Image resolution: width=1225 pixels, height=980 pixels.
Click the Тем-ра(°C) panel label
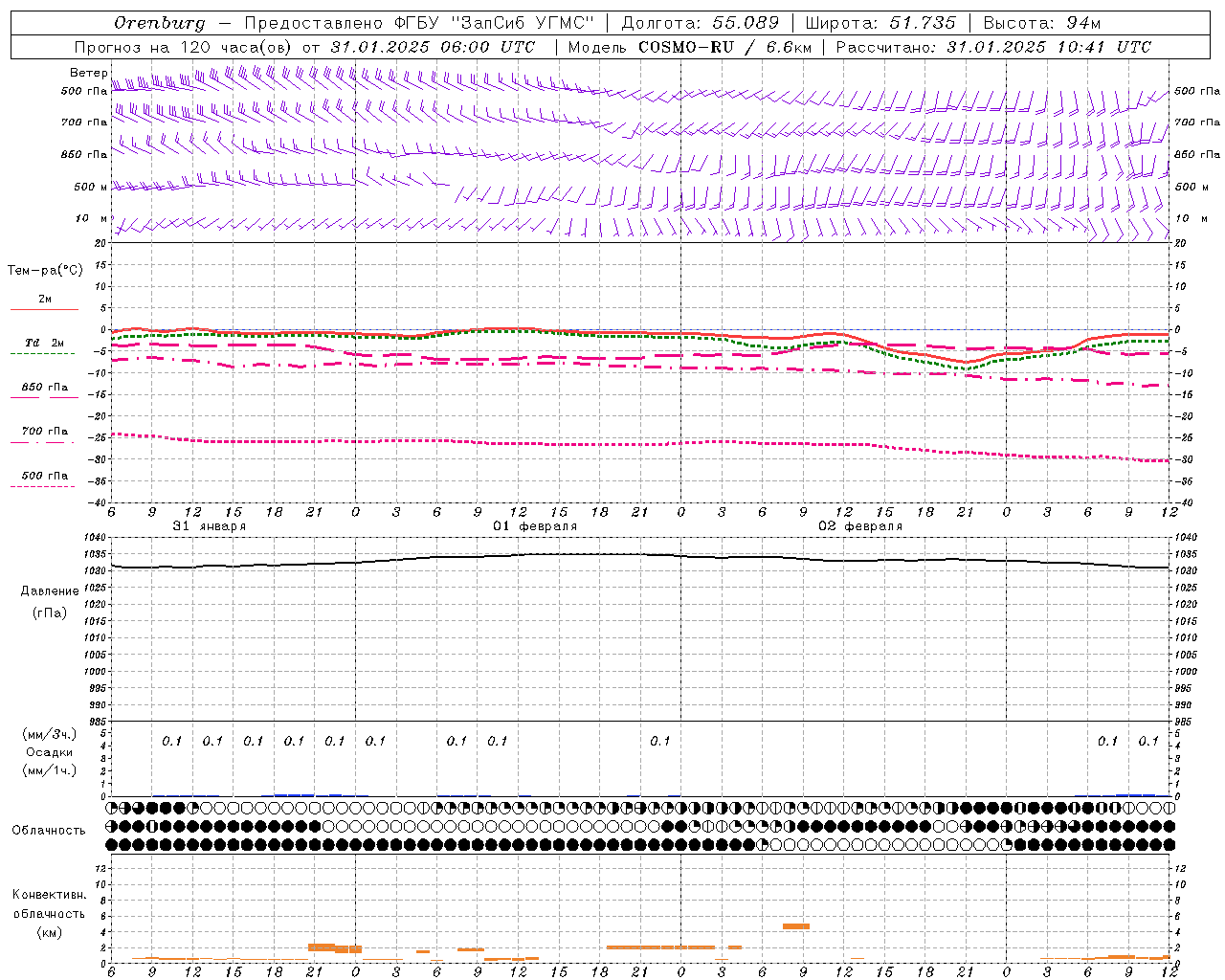tap(45, 270)
